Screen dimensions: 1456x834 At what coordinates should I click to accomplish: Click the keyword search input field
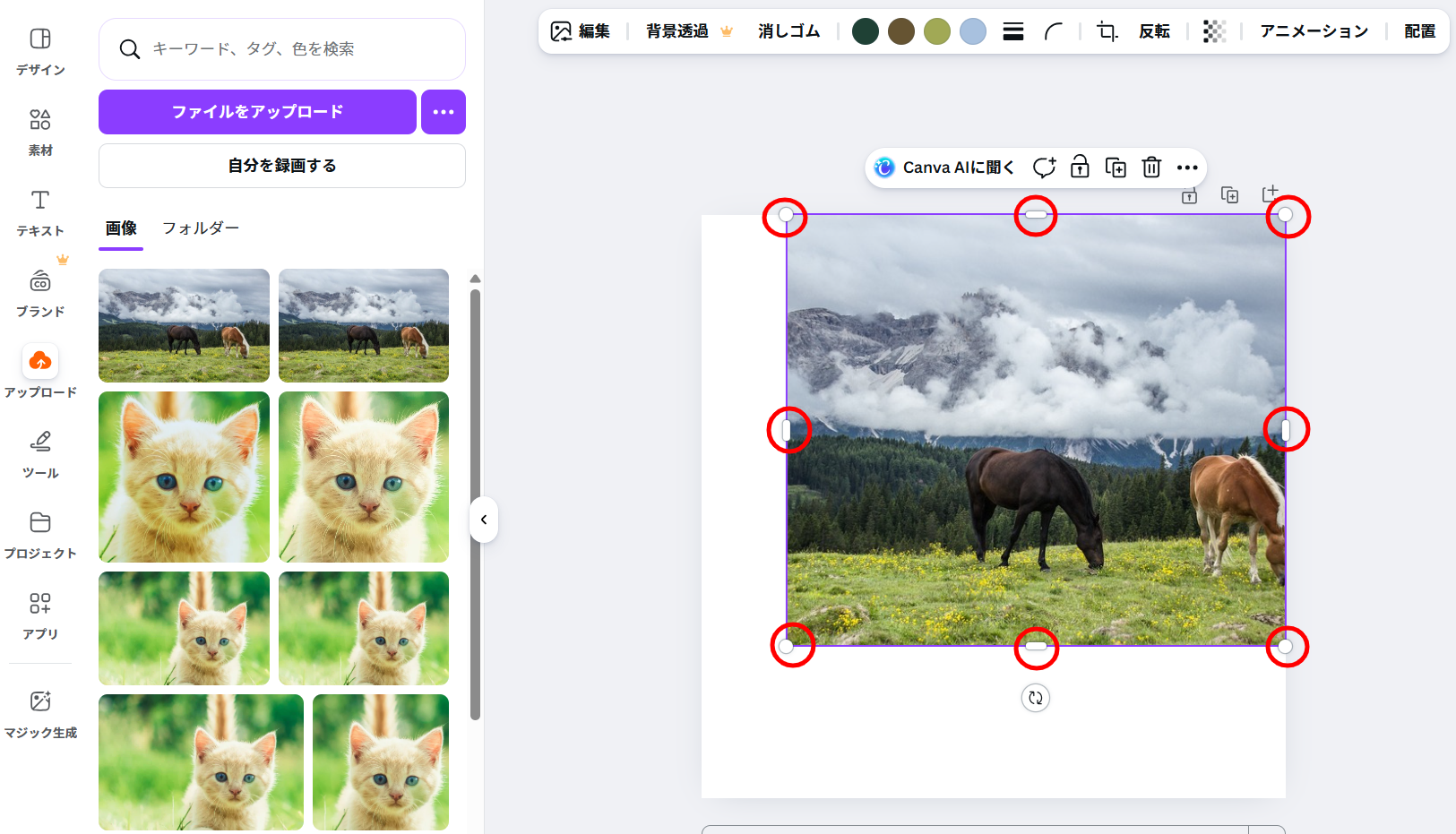coord(296,49)
